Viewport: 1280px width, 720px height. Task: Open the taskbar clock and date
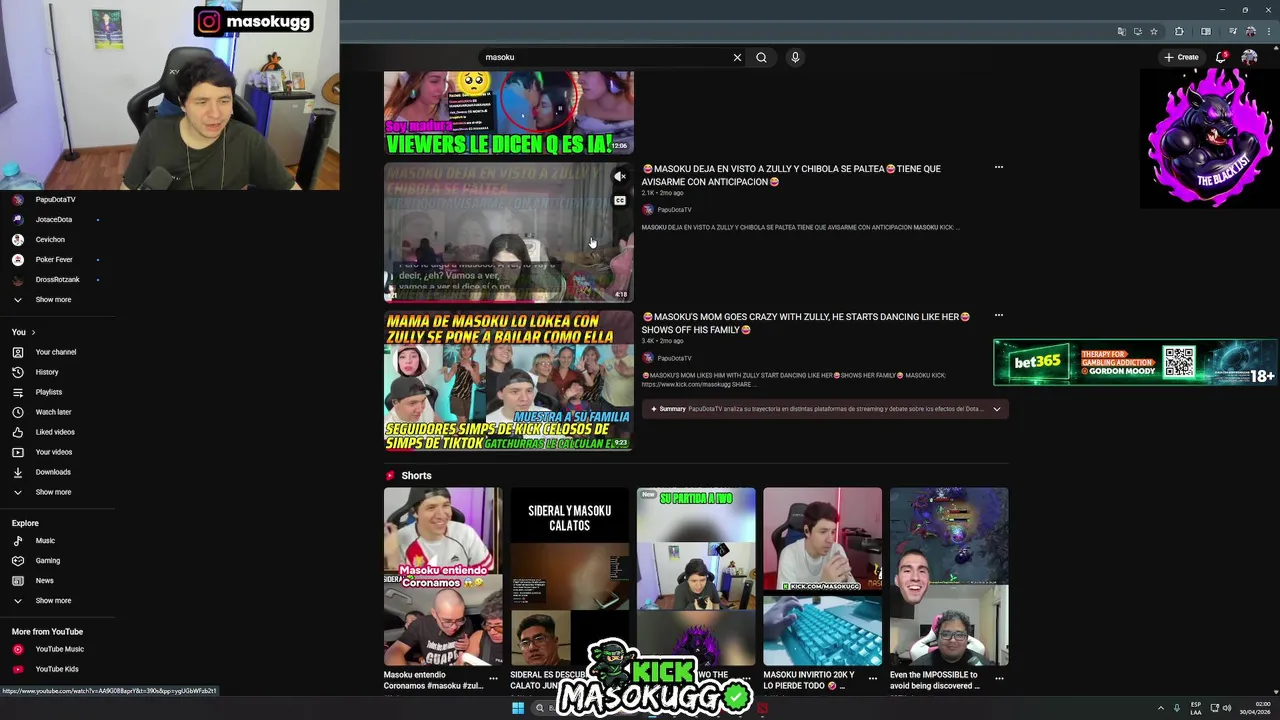(x=1255, y=708)
